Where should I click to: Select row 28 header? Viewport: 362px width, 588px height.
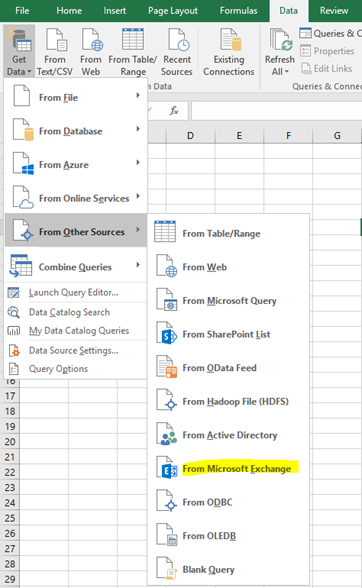[x=10, y=564]
